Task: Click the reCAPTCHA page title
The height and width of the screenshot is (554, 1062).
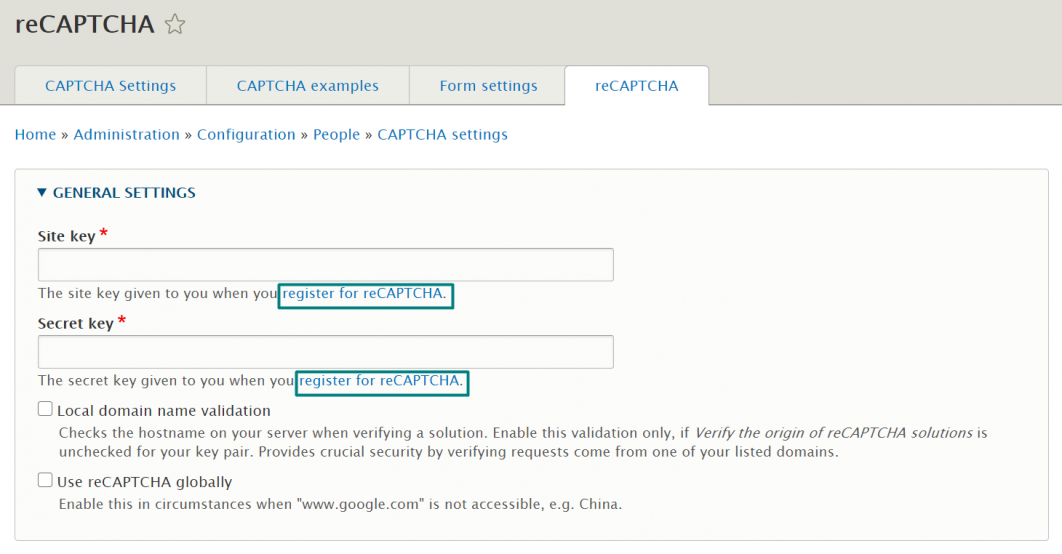Action: click(x=85, y=24)
